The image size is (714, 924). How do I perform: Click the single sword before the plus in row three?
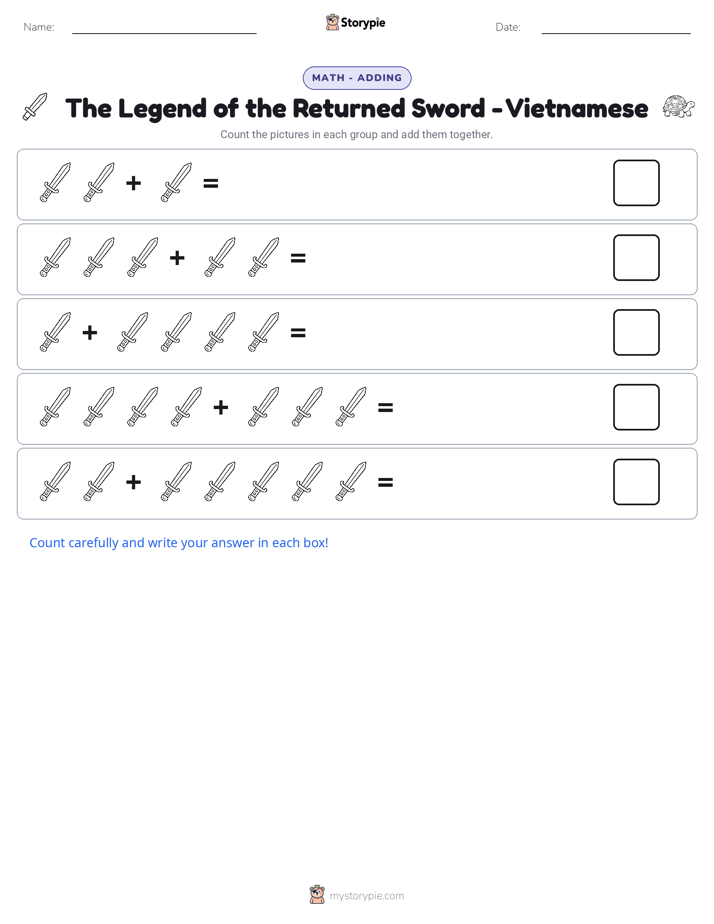55,332
